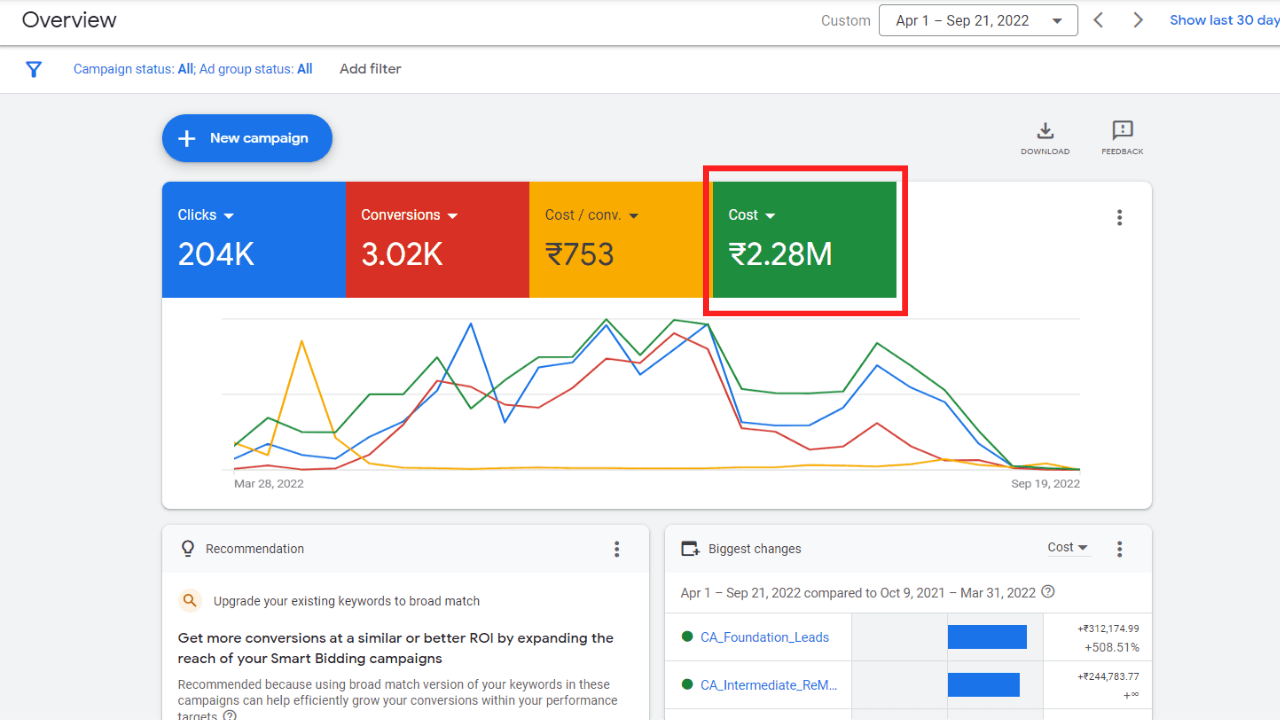Click the Sep 19, 2022 chart axis label
Image resolution: width=1280 pixels, height=720 pixels.
[x=1046, y=484]
